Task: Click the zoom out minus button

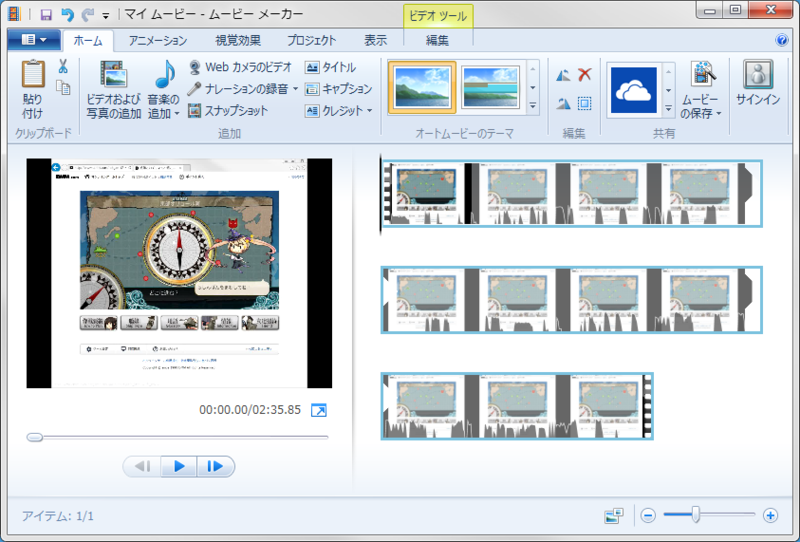Action: tap(648, 516)
